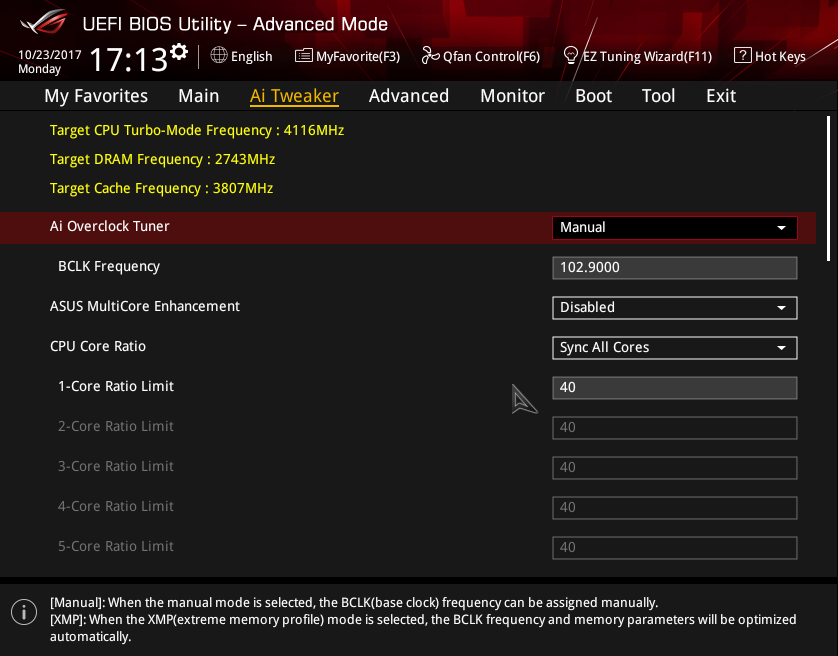The width and height of the screenshot is (838, 656).
Task: Click Disabled dropdown arrow
Action: coord(781,308)
